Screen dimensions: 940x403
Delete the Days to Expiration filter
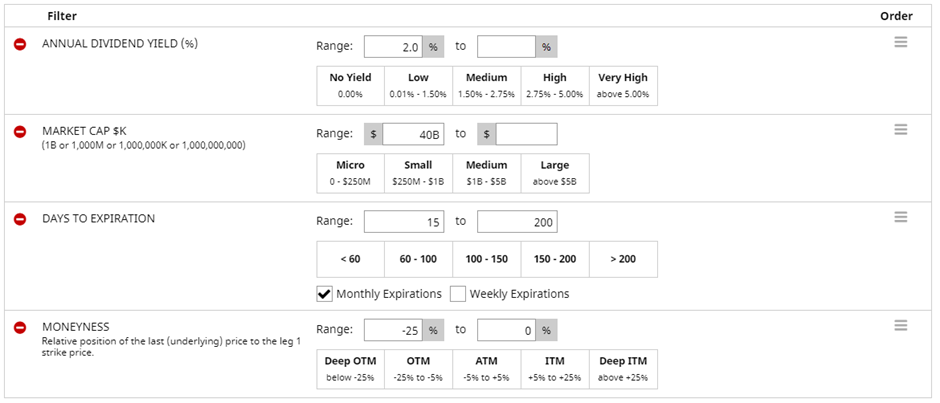tap(20, 219)
